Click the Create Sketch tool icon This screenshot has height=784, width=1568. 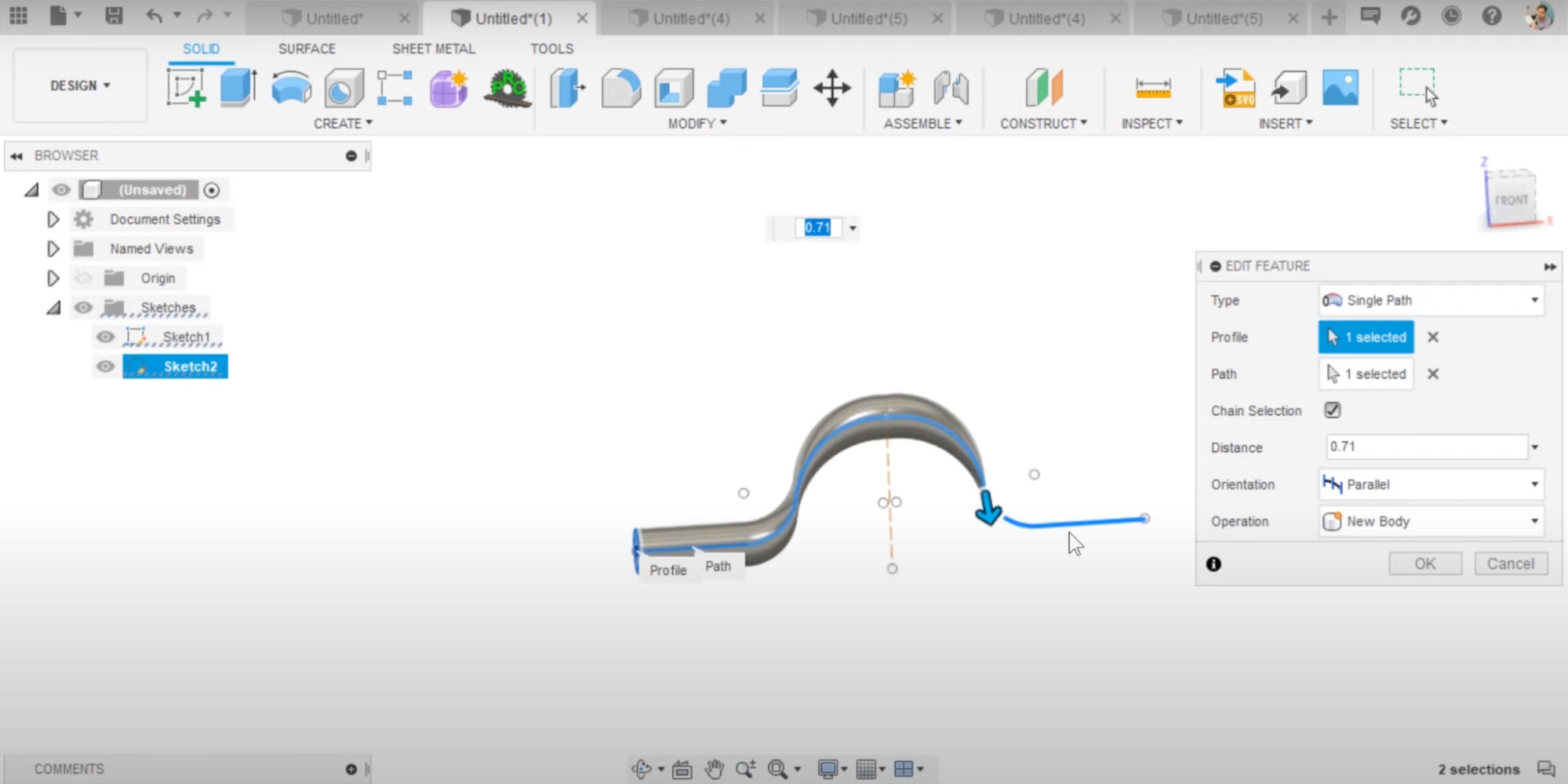click(186, 88)
